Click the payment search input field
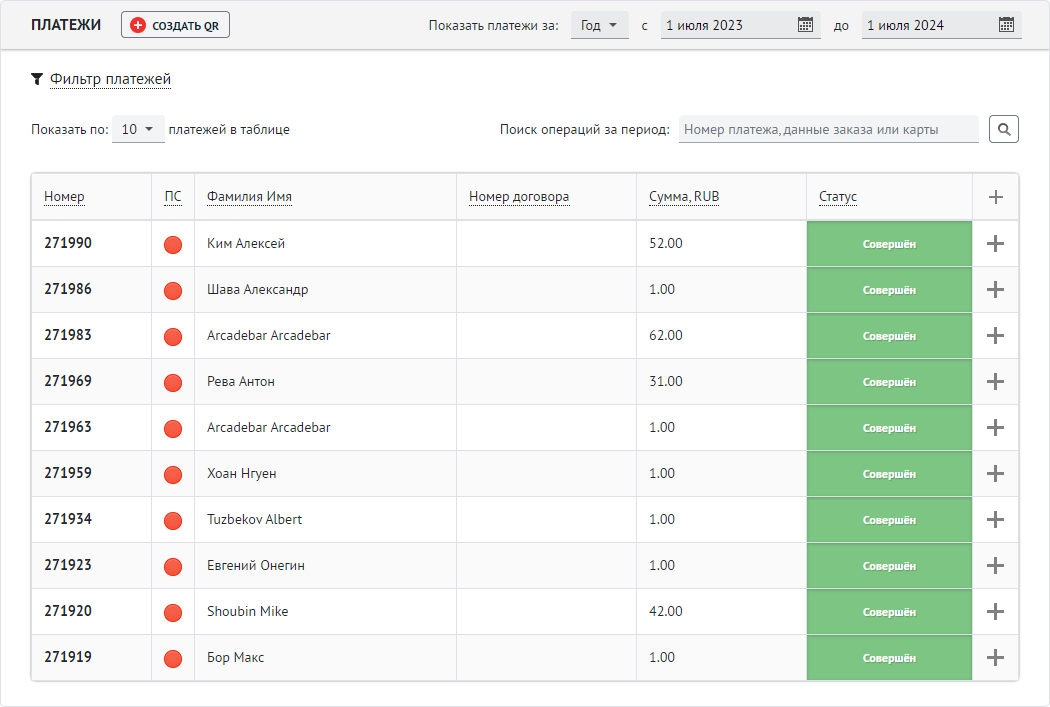Screen dimensions: 1050x707 click(828, 129)
